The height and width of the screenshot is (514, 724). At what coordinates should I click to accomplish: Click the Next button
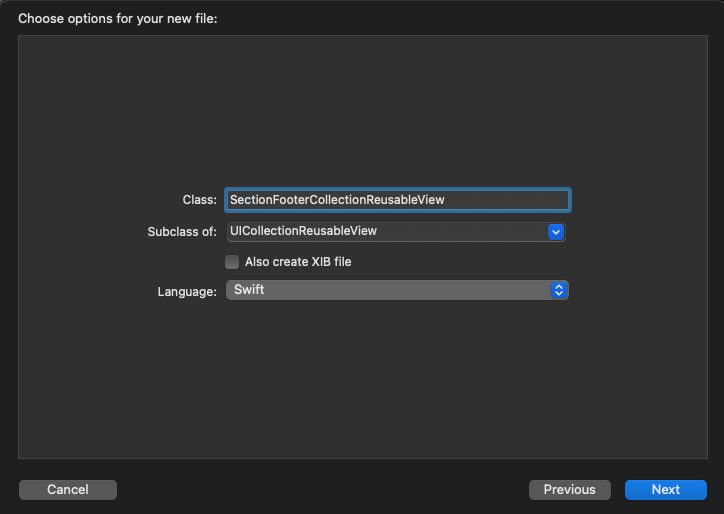[665, 490]
